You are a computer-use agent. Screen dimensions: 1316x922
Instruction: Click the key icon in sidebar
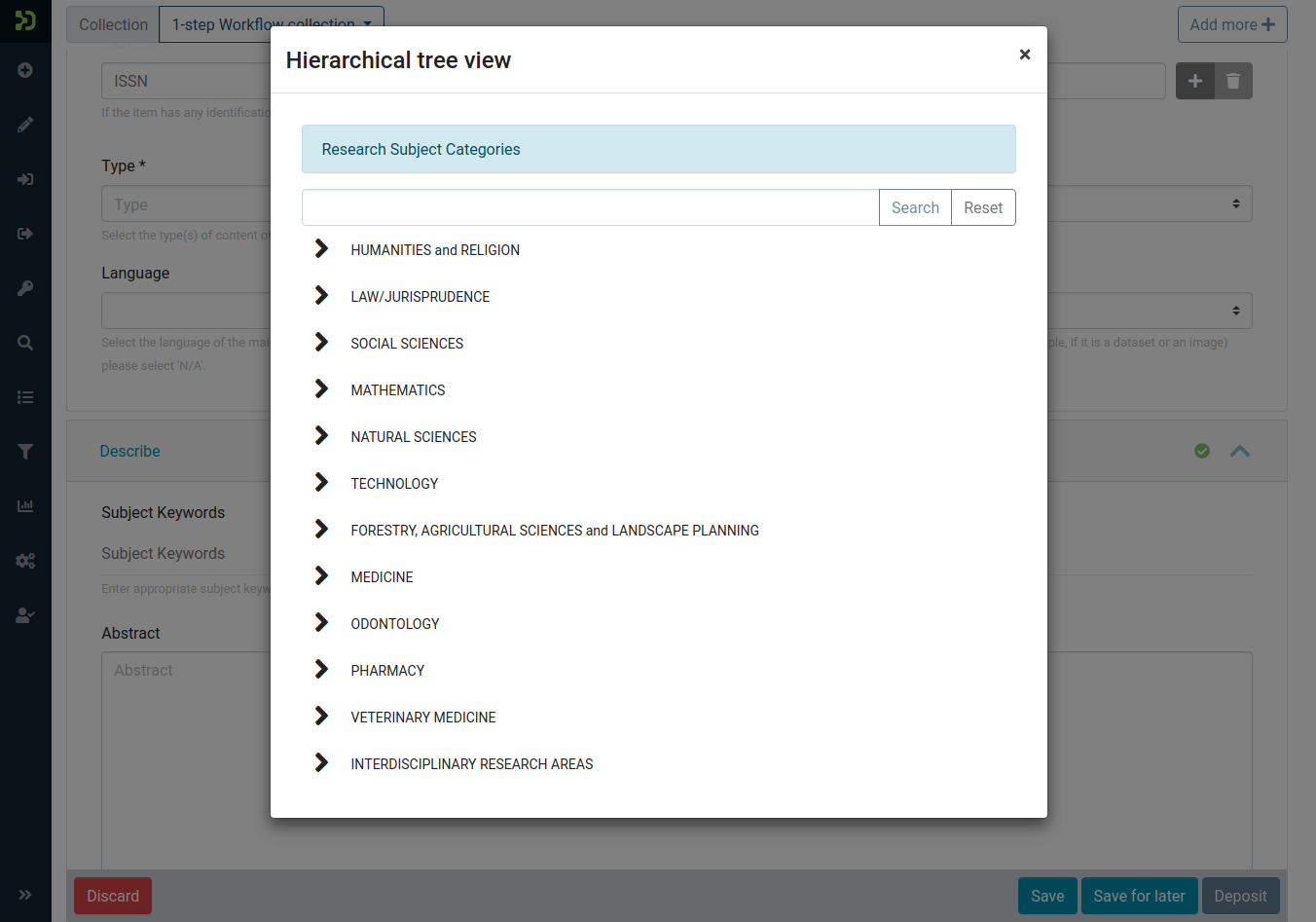[x=25, y=288]
